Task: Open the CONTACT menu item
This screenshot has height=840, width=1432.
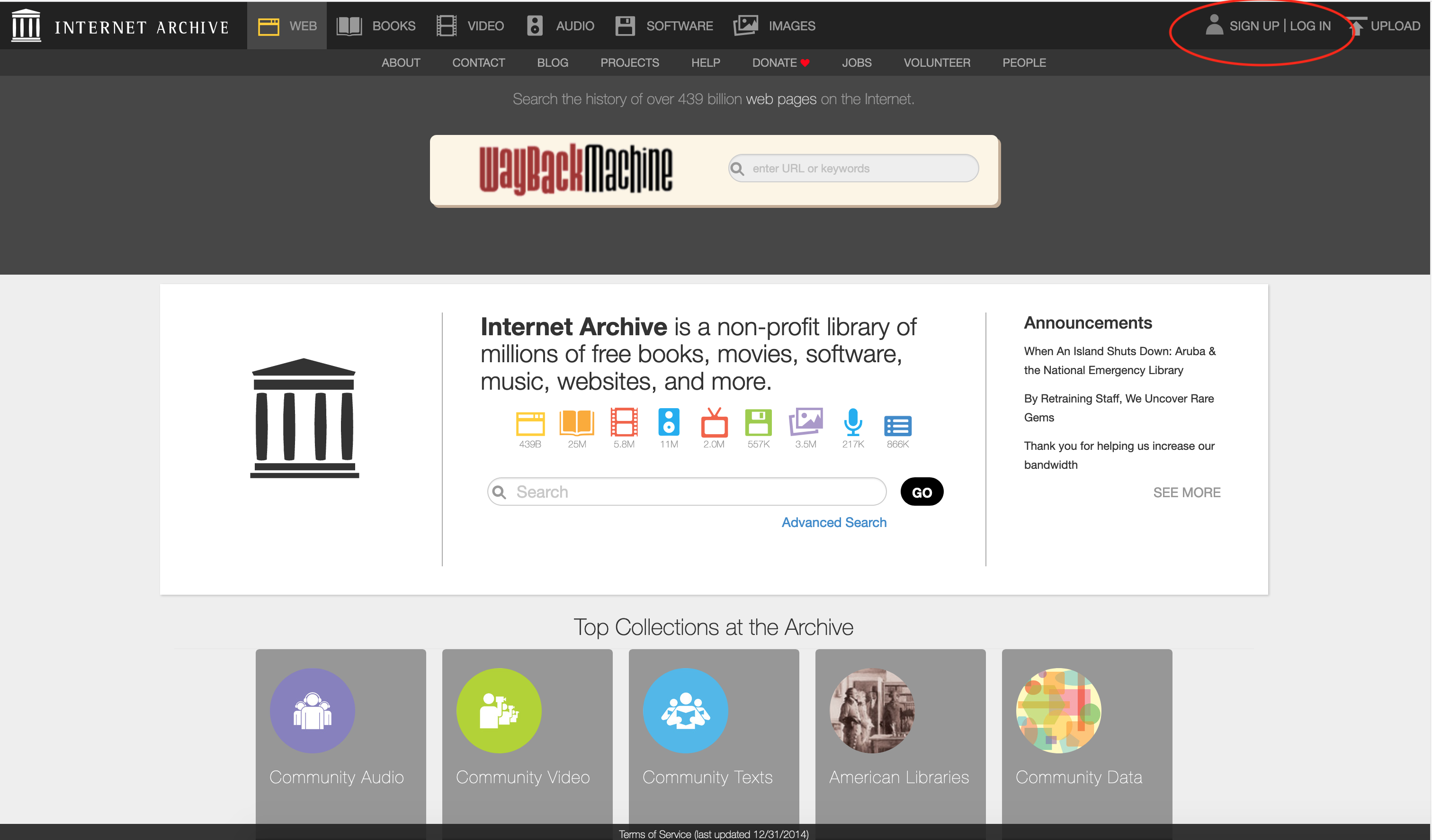Action: tap(478, 63)
